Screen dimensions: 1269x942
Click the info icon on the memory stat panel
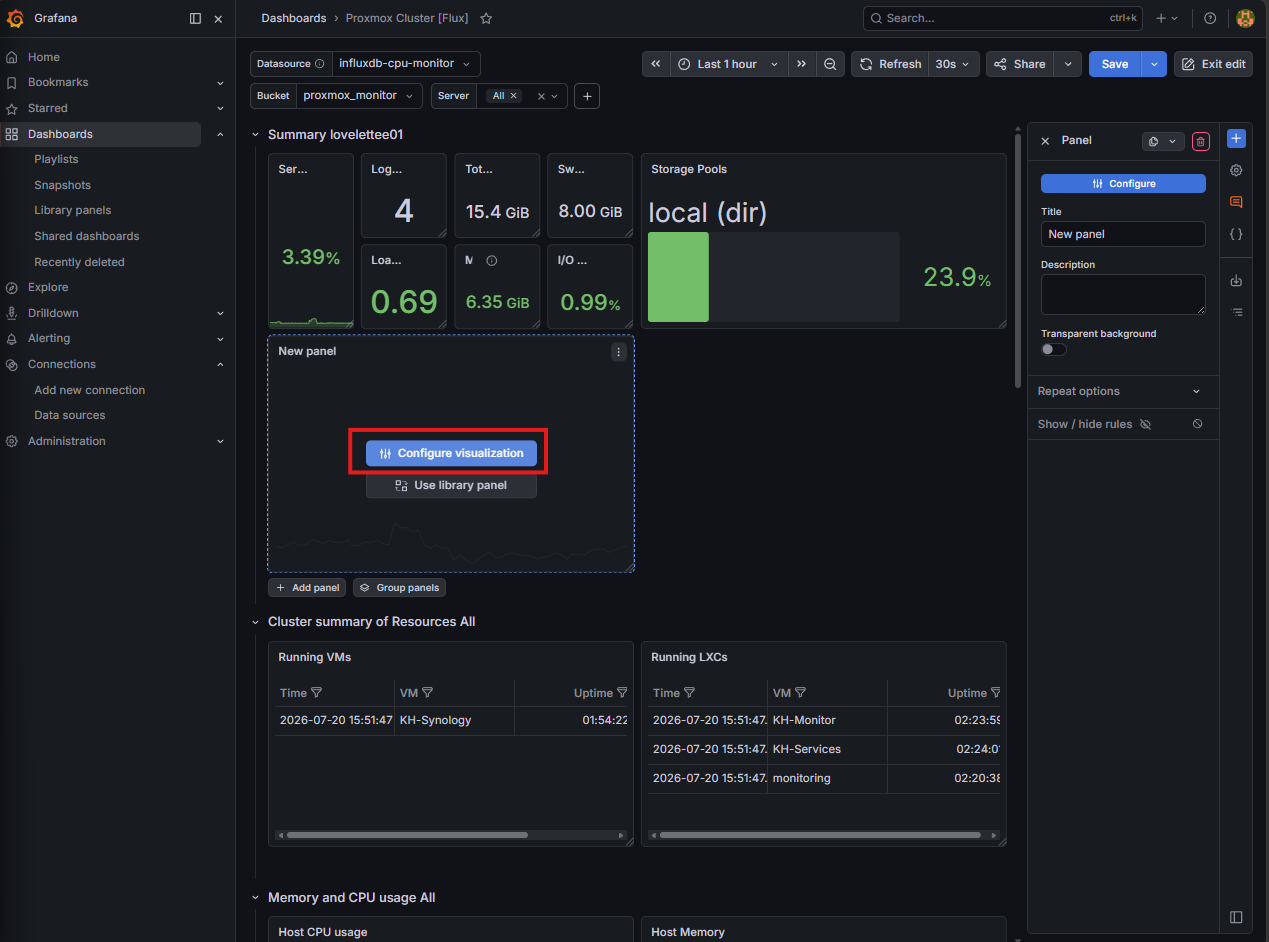coord(491,260)
